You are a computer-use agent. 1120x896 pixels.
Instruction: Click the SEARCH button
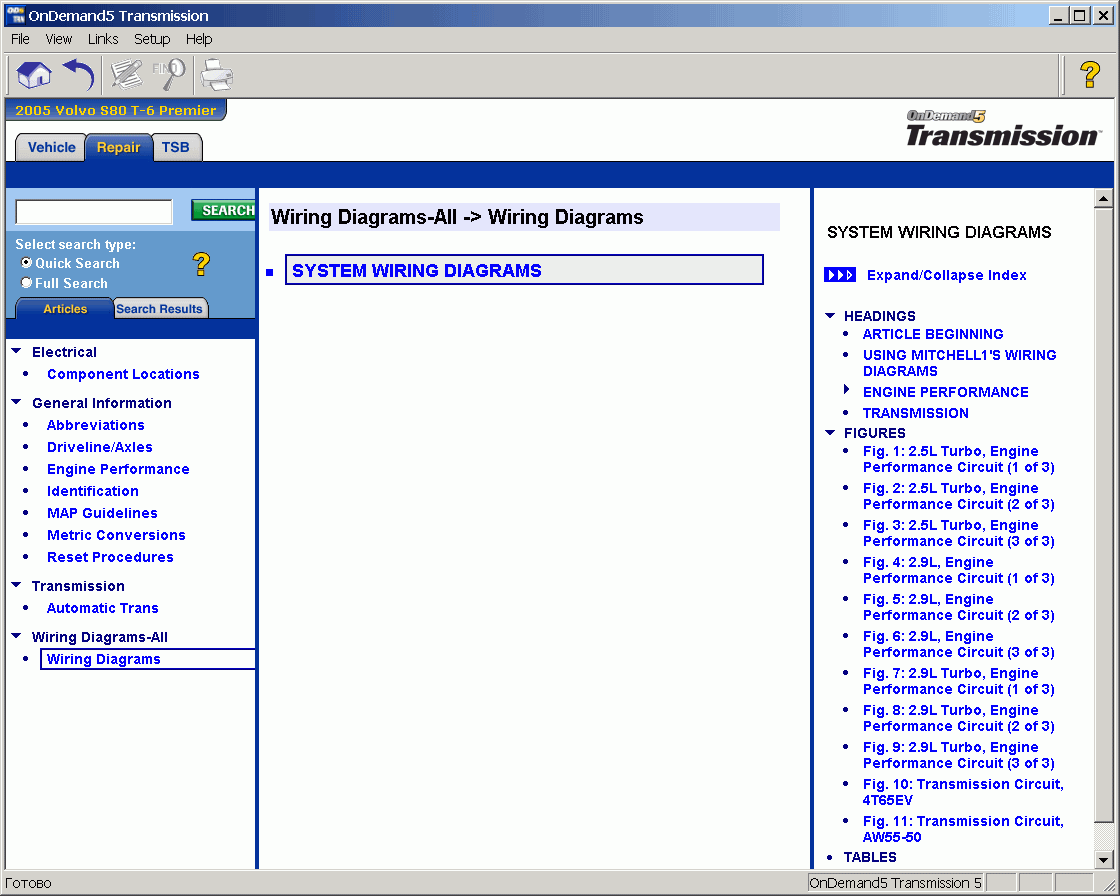223,210
